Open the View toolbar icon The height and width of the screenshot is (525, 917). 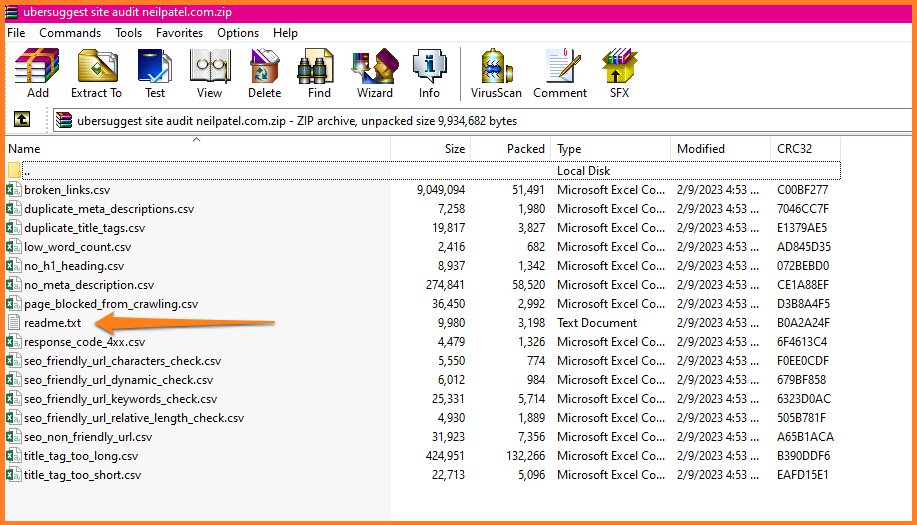209,74
